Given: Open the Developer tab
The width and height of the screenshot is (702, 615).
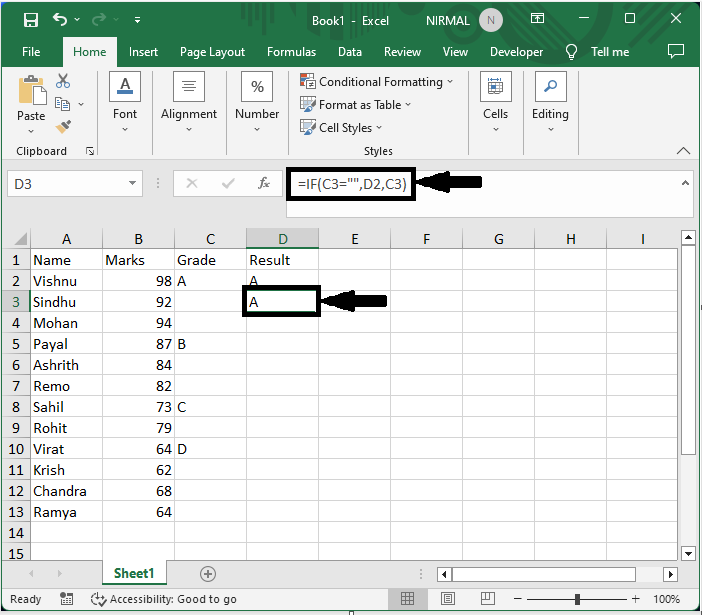Looking at the screenshot, I should tap(516, 52).
